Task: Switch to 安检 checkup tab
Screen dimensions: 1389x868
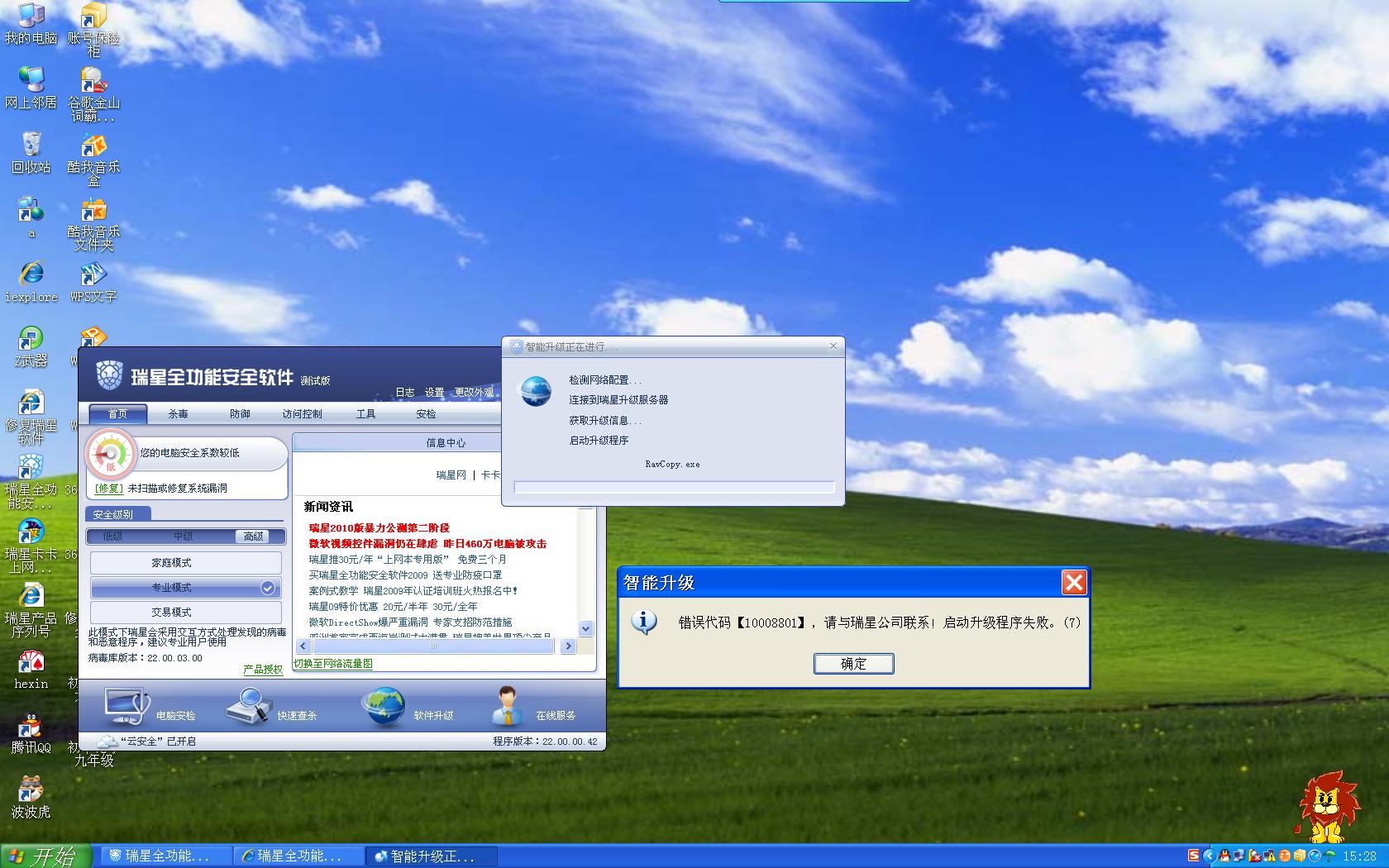Action: pos(426,413)
